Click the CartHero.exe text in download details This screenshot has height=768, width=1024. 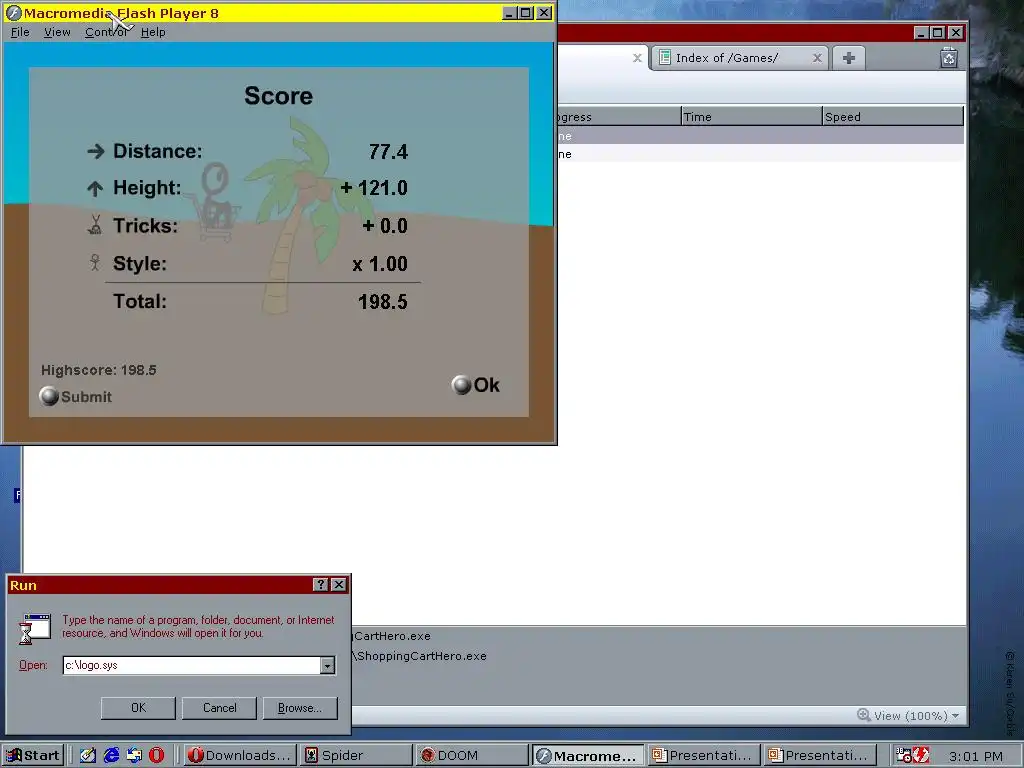click(392, 636)
